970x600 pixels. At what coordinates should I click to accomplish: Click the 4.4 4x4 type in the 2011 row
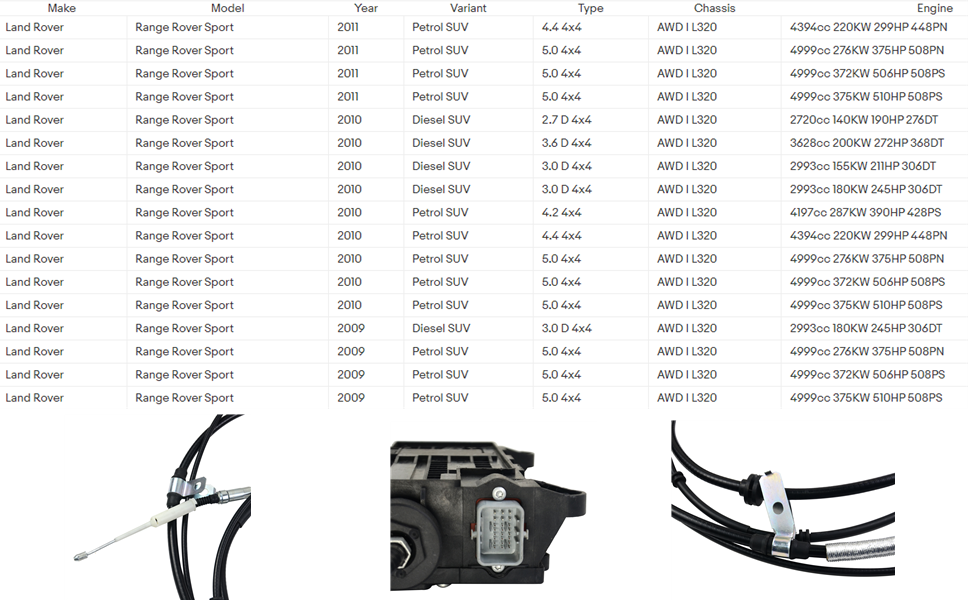(x=562, y=27)
